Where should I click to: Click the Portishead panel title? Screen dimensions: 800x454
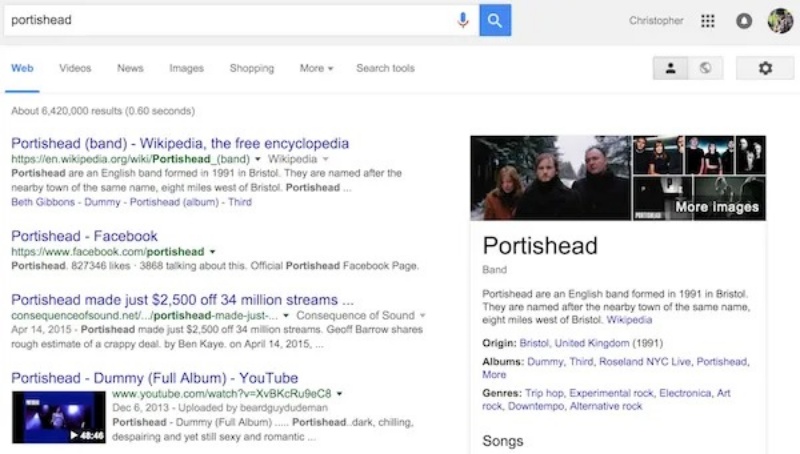click(540, 245)
